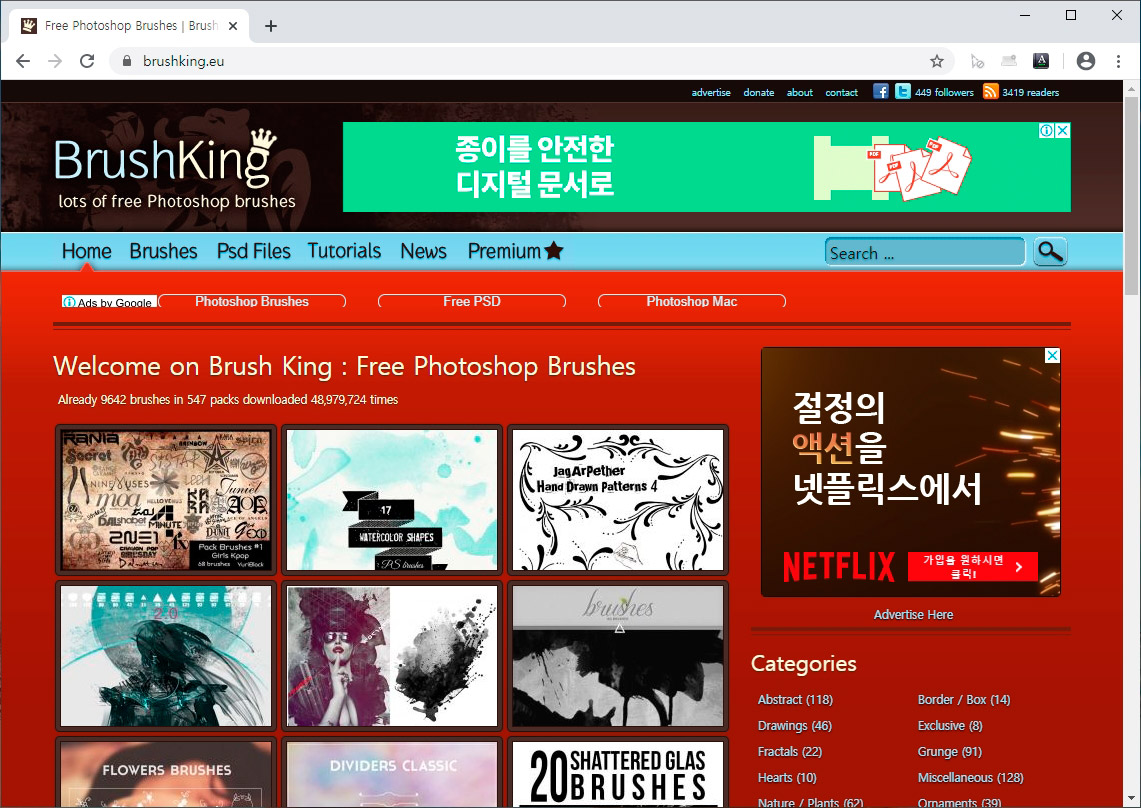Click the about link
The height and width of the screenshot is (808, 1141).
[x=800, y=92]
